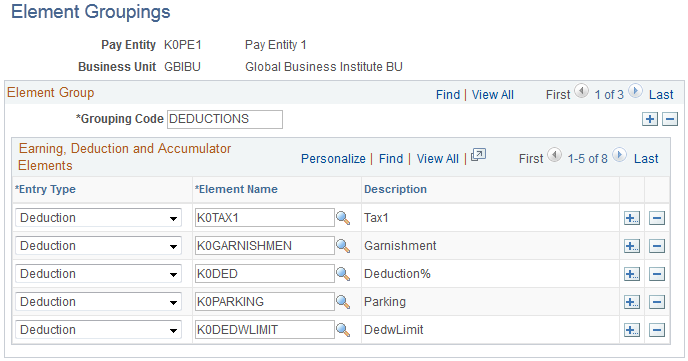Open Entry Type dropdown for K0DED

pyautogui.click(x=98, y=274)
